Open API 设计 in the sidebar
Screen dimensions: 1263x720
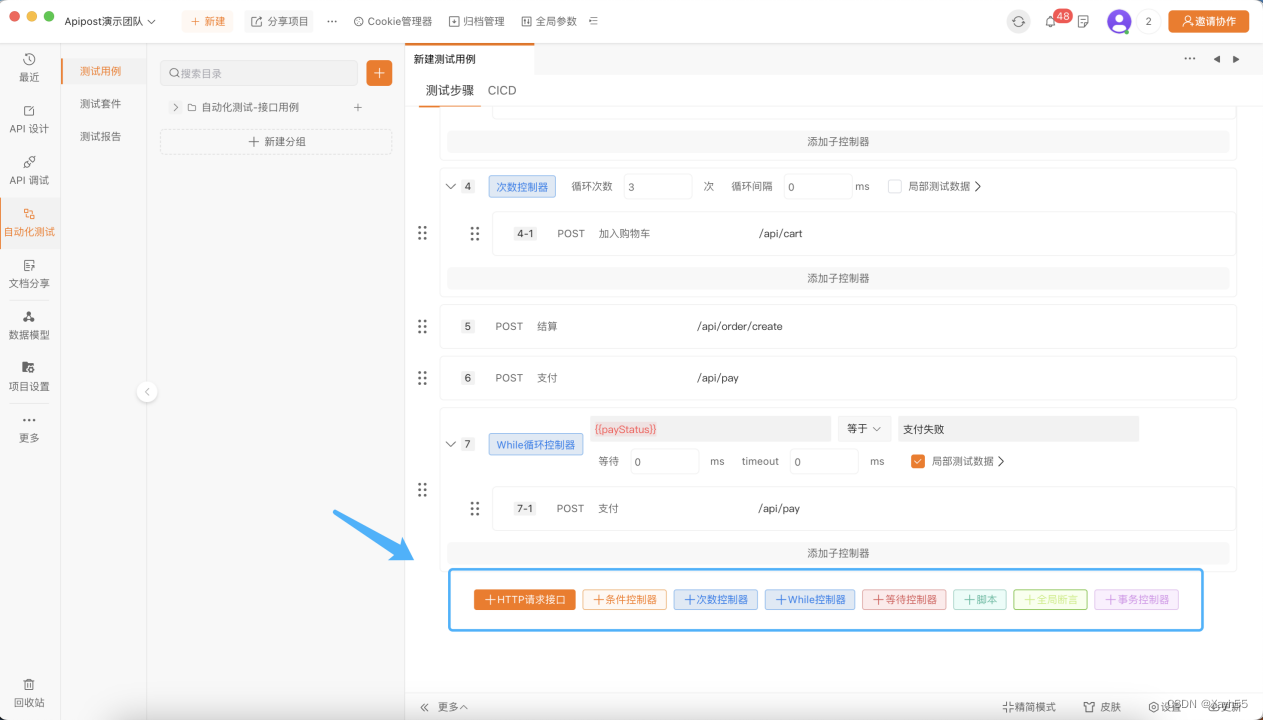point(29,119)
